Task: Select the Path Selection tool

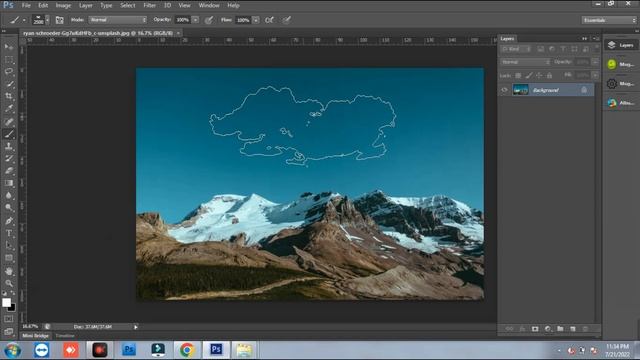Action: [9, 246]
